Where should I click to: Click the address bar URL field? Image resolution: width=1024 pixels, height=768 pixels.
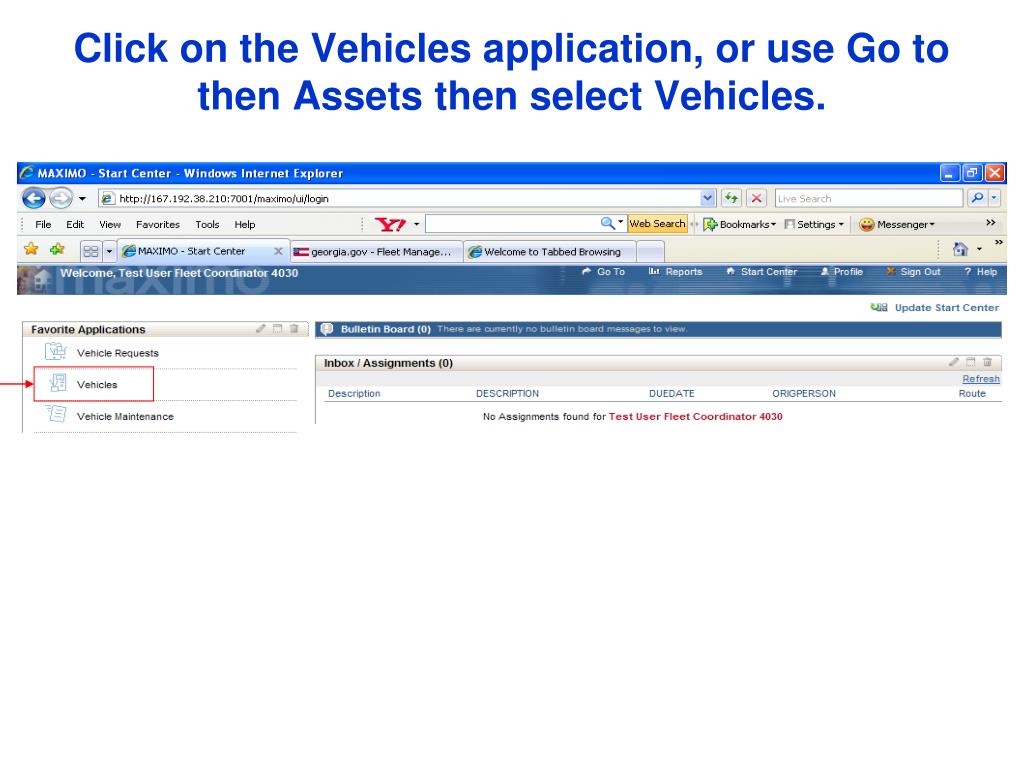[x=402, y=198]
